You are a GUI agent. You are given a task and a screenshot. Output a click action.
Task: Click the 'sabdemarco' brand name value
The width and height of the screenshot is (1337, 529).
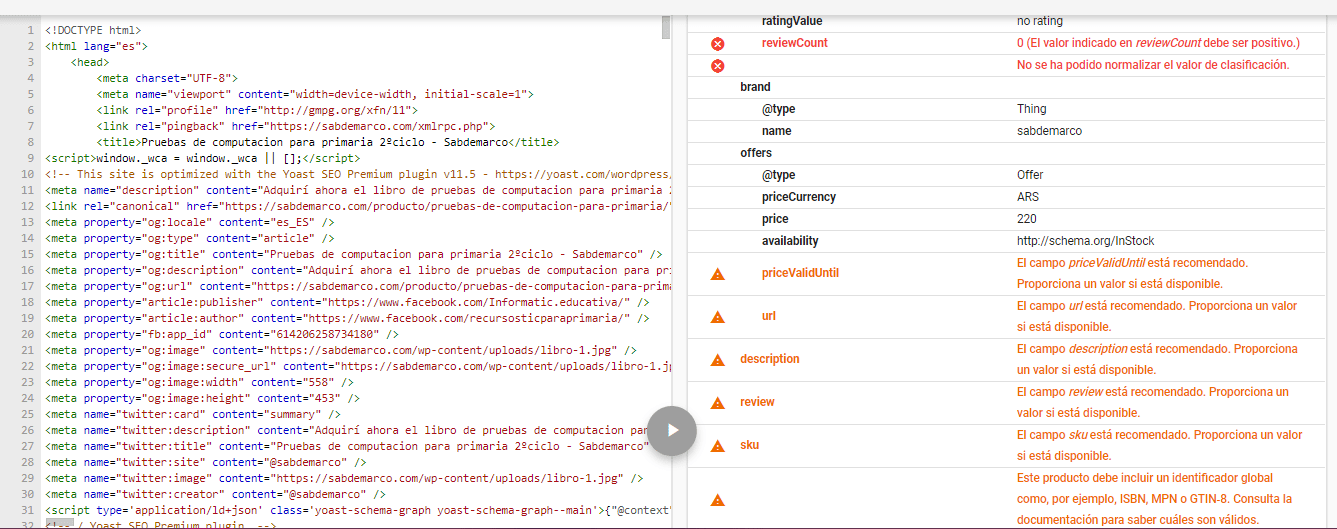point(1050,131)
